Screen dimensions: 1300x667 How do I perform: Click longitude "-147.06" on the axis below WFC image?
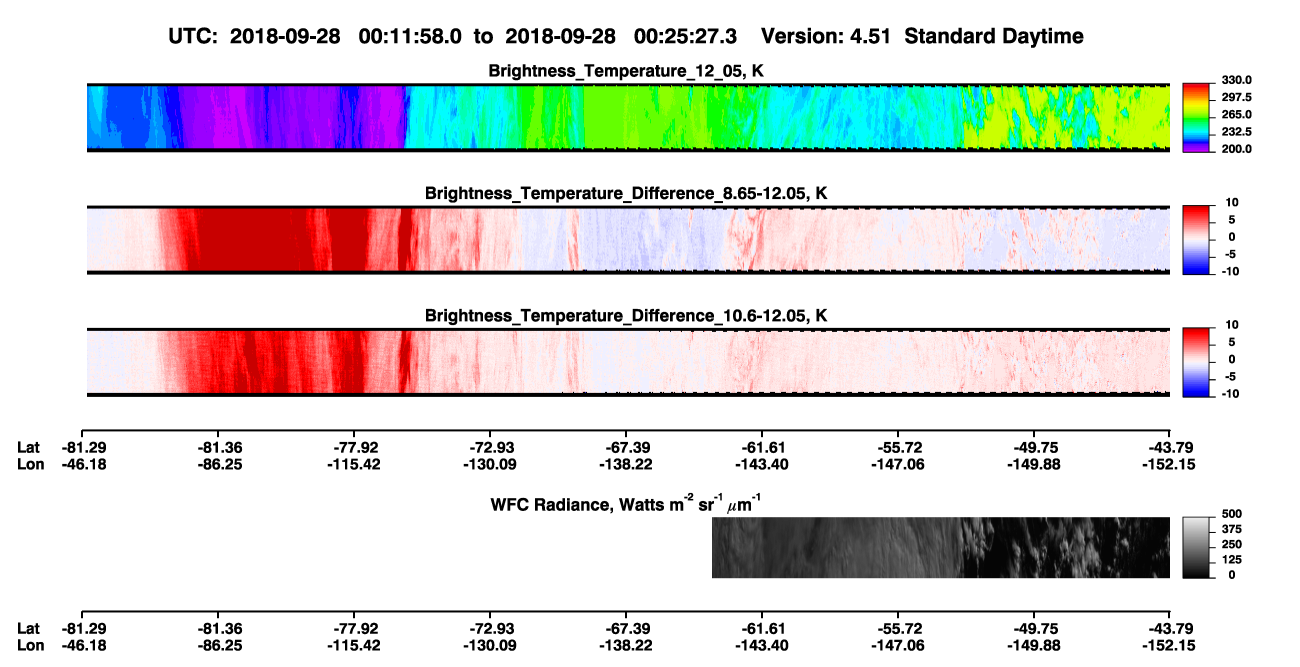[897, 646]
